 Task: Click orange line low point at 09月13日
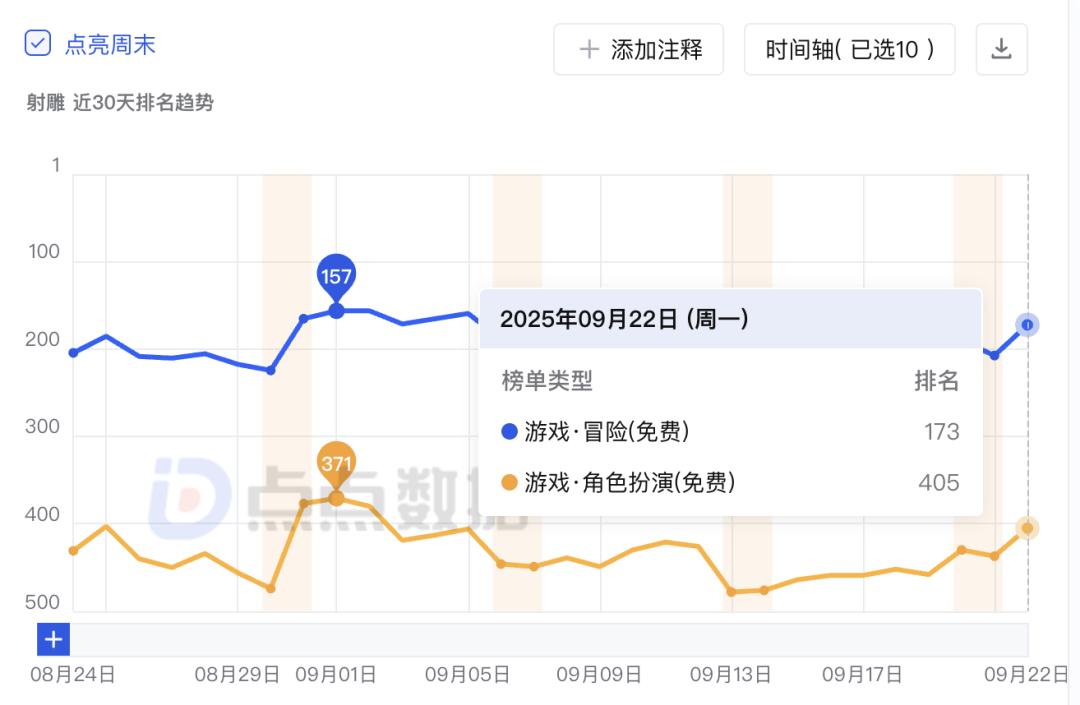tap(731, 591)
